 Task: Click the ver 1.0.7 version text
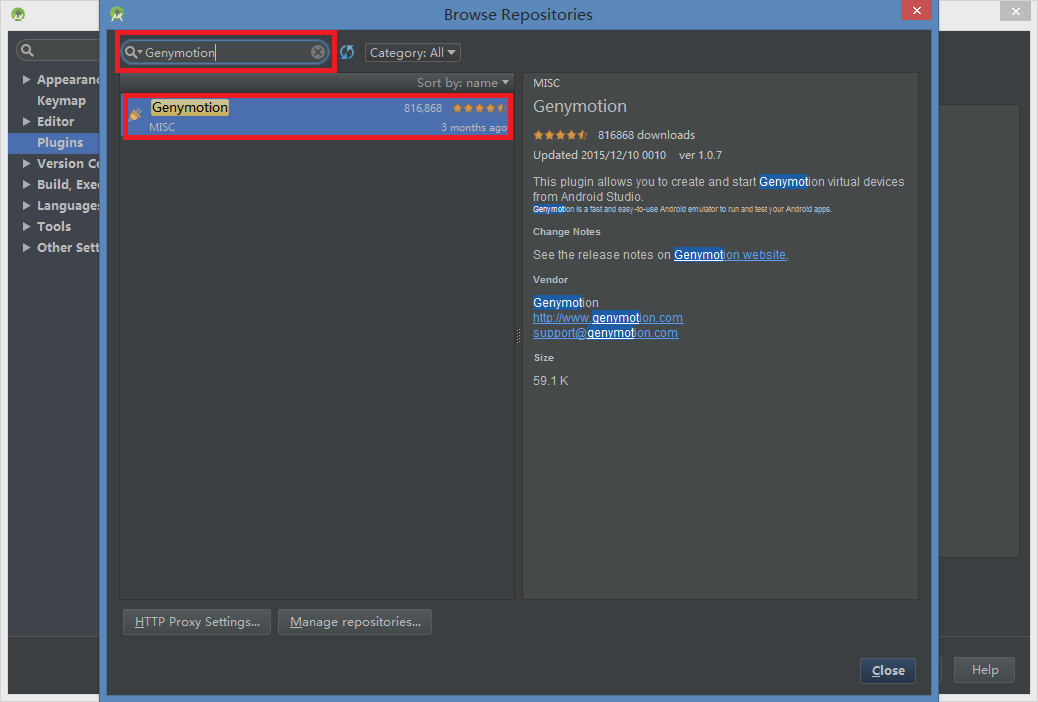[x=700, y=156]
